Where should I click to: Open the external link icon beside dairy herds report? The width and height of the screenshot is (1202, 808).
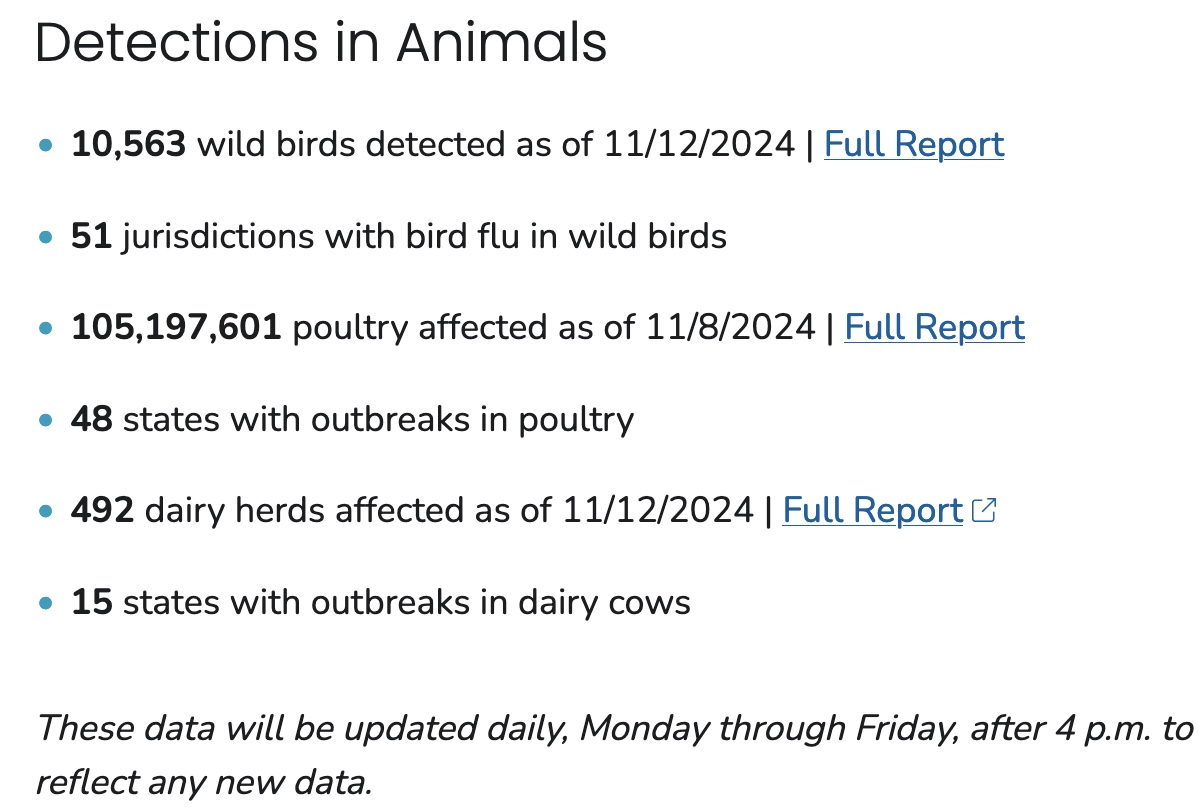pyautogui.click(x=985, y=511)
